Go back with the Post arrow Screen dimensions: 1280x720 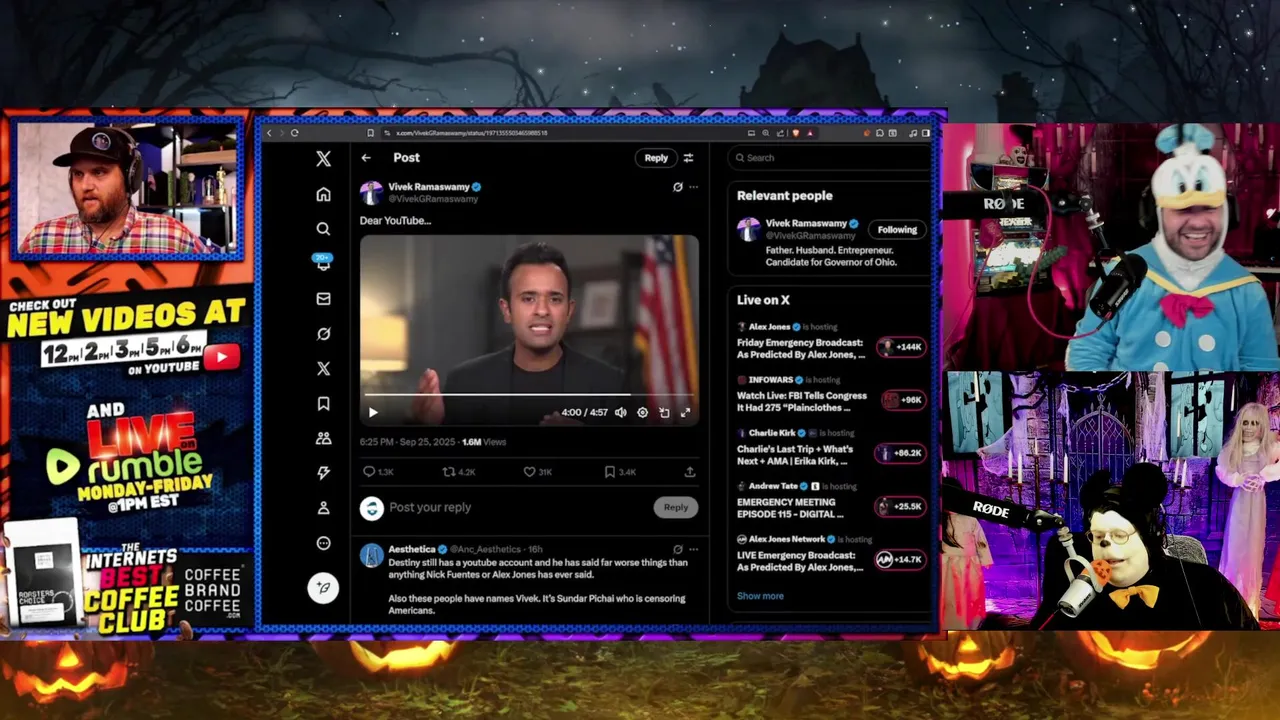coord(366,158)
